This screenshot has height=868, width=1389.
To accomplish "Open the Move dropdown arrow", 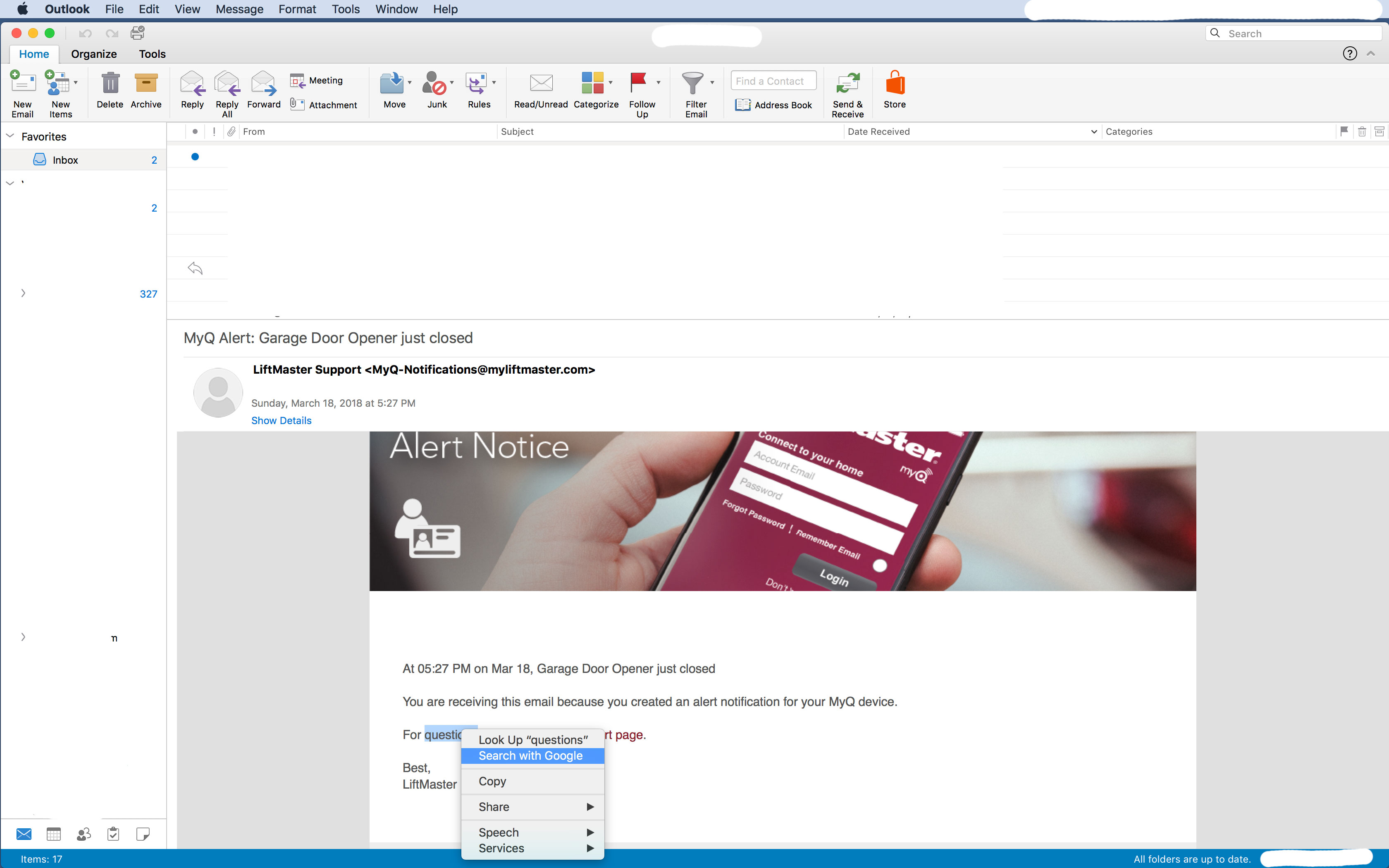I will pyautogui.click(x=410, y=82).
